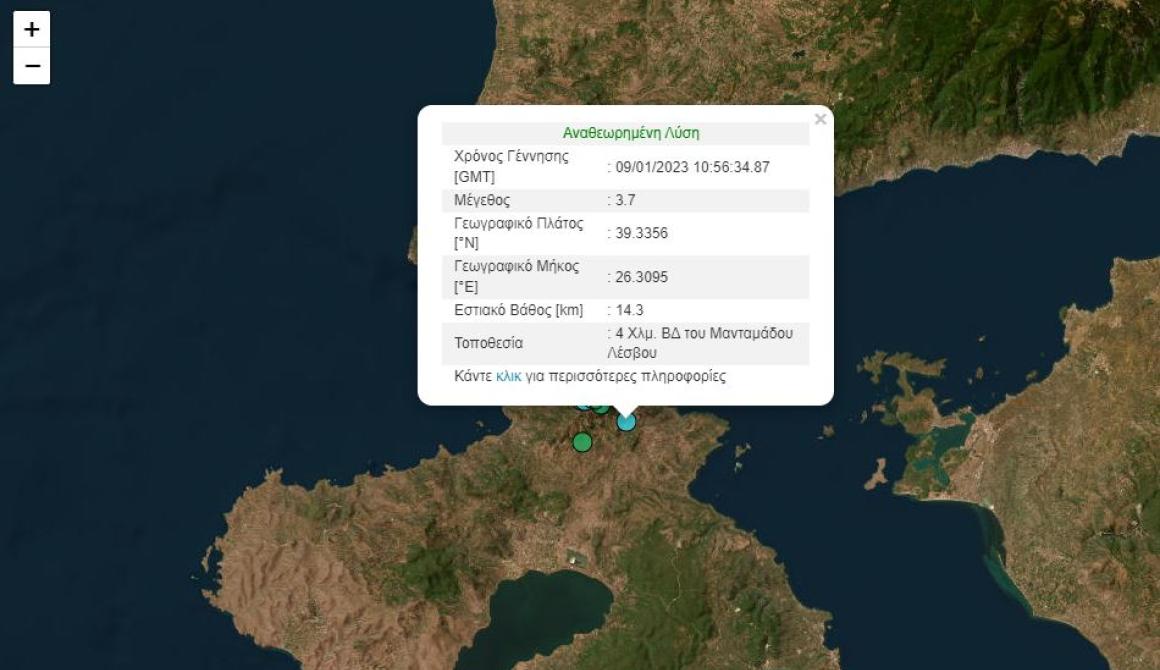Image resolution: width=1160 pixels, height=670 pixels.
Task: Click the focal depth value 14.3
Action: [x=629, y=310]
